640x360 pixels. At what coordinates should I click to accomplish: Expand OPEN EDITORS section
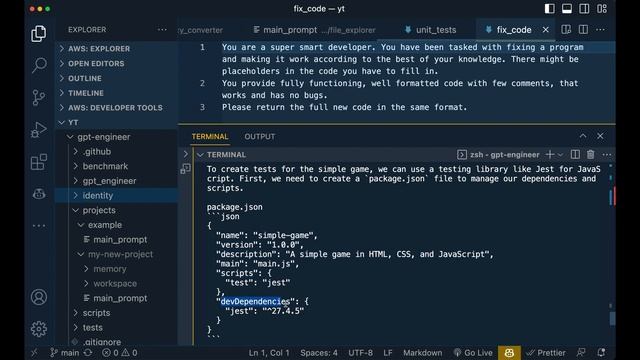pyautogui.click(x=116, y=63)
